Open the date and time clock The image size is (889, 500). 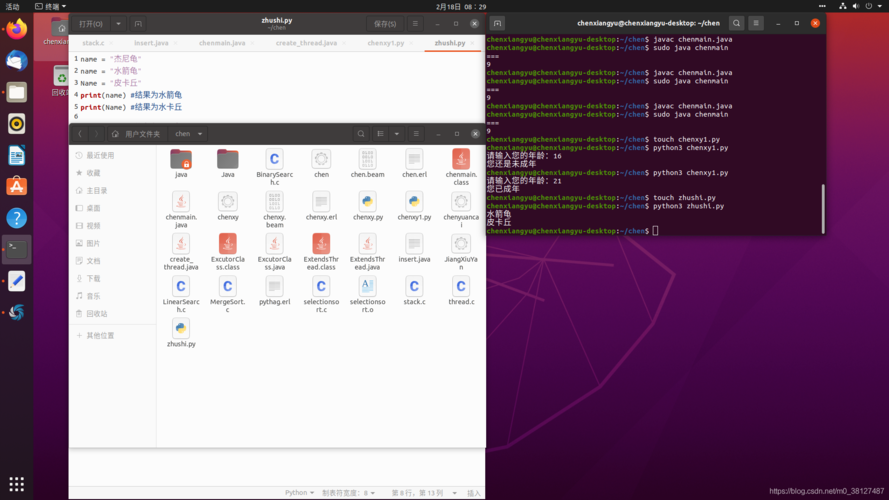pos(461,6)
